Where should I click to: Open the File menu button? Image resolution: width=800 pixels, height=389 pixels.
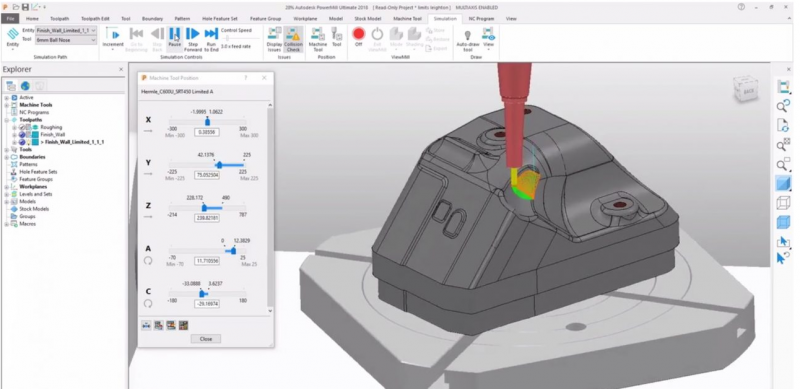click(x=10, y=18)
